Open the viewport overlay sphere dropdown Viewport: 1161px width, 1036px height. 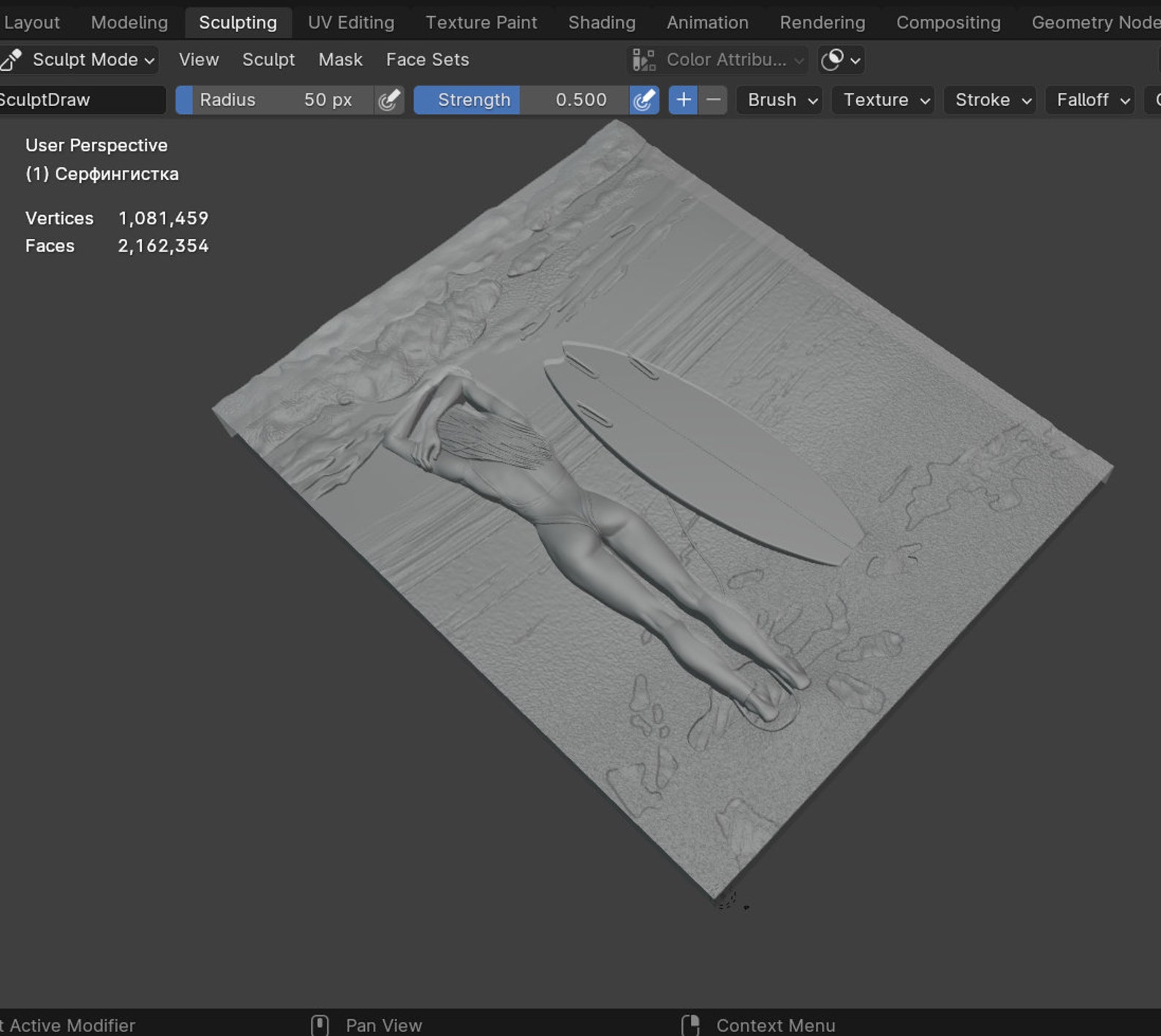click(x=841, y=59)
